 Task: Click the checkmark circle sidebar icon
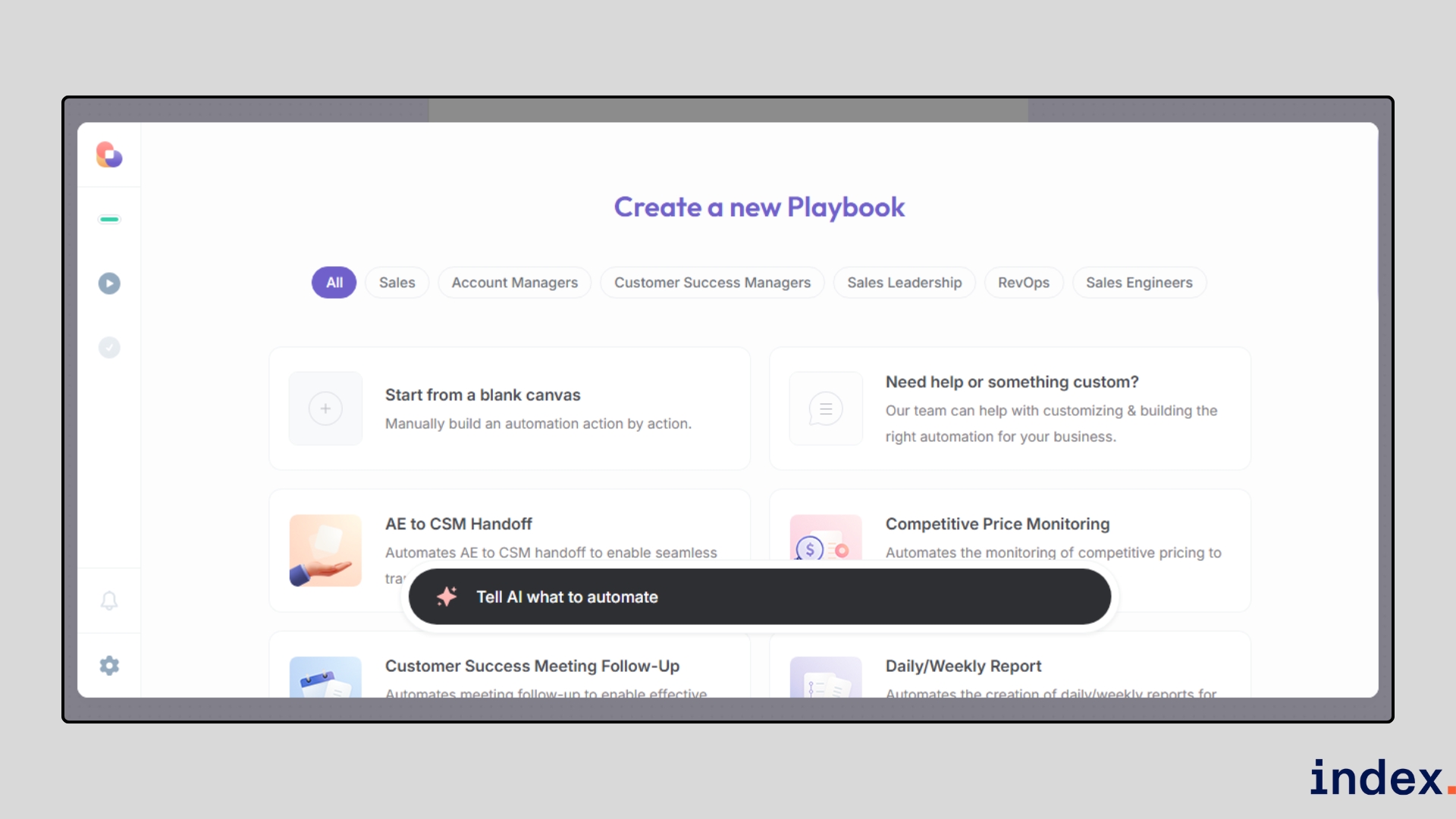(x=109, y=347)
